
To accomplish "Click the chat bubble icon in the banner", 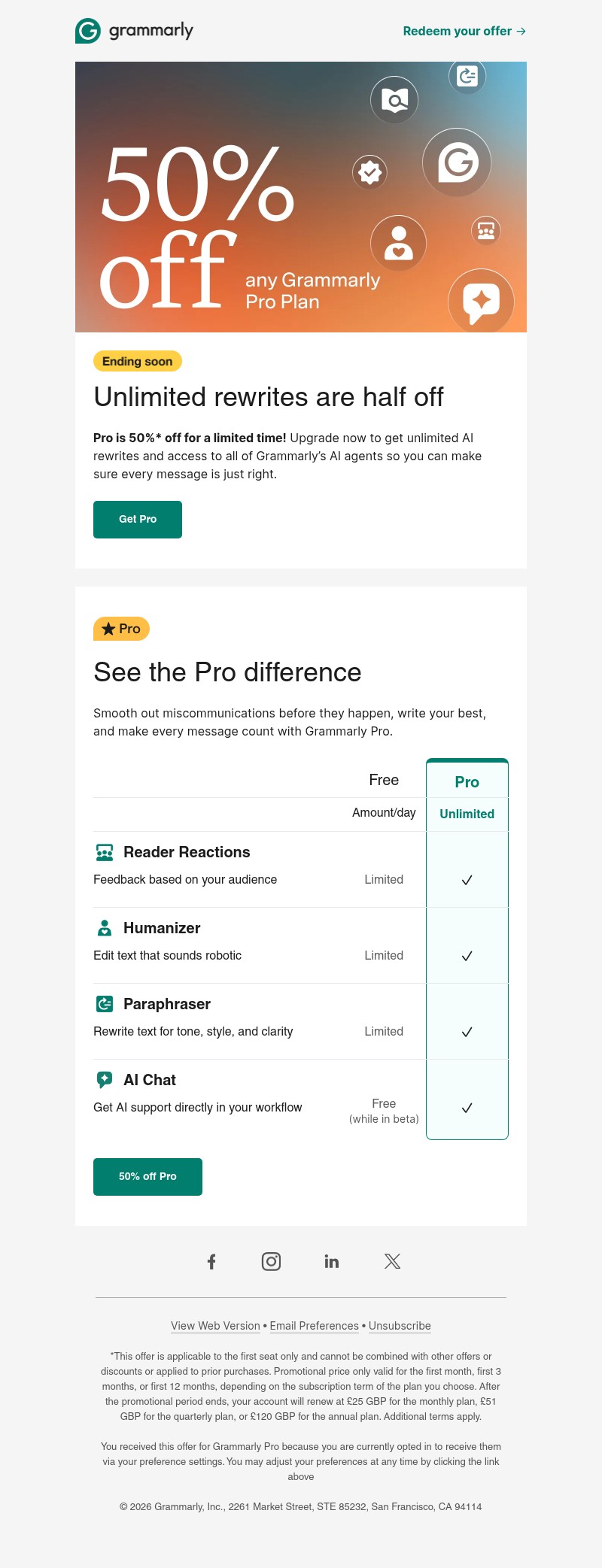I will coord(482,301).
